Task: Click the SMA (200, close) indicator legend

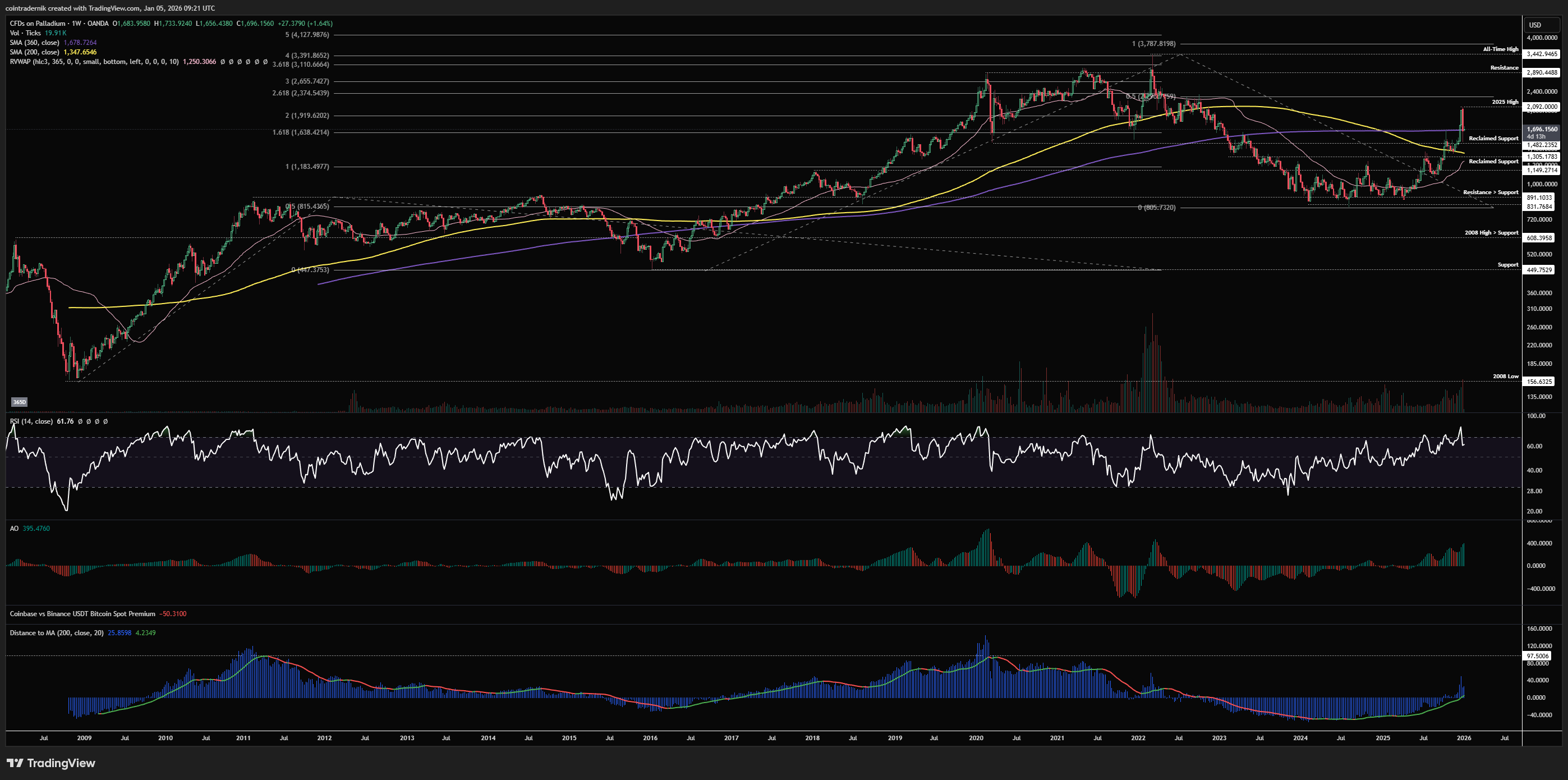Action: coord(35,52)
